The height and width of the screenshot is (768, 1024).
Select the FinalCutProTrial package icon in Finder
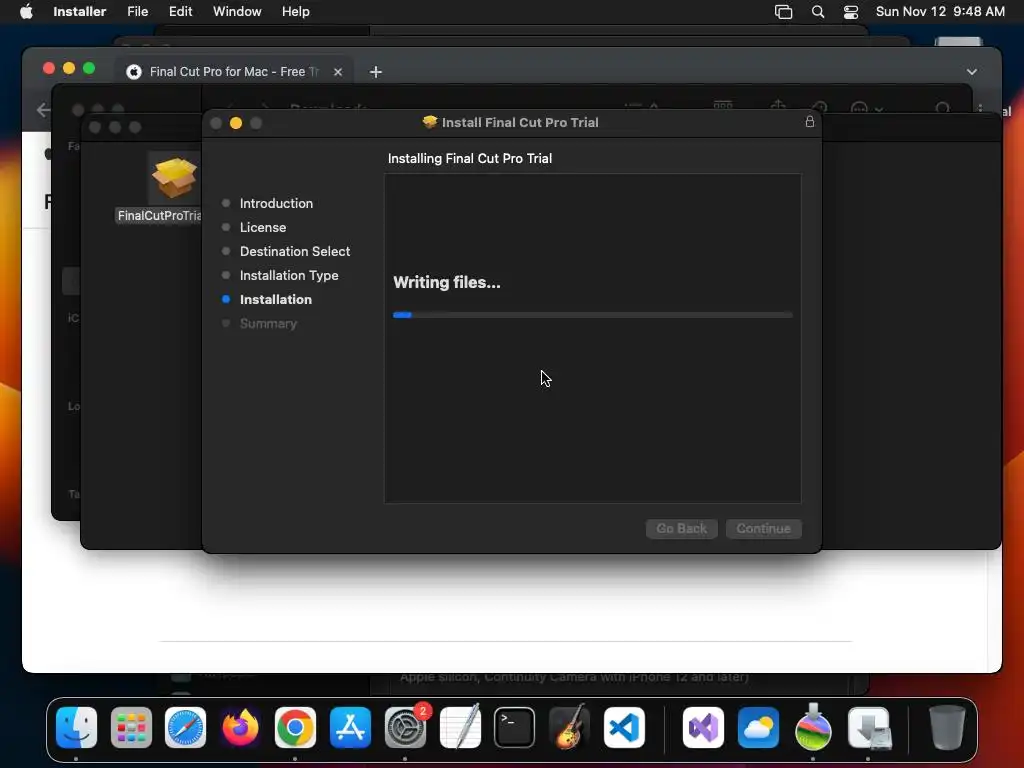click(x=173, y=178)
